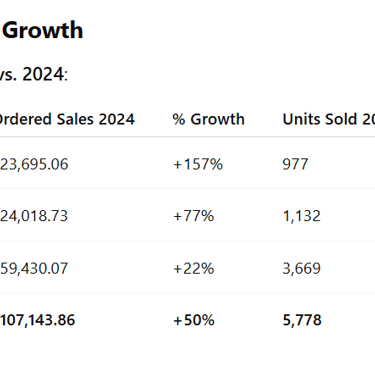Click the 59,430.07 sales cell

pos(34,268)
